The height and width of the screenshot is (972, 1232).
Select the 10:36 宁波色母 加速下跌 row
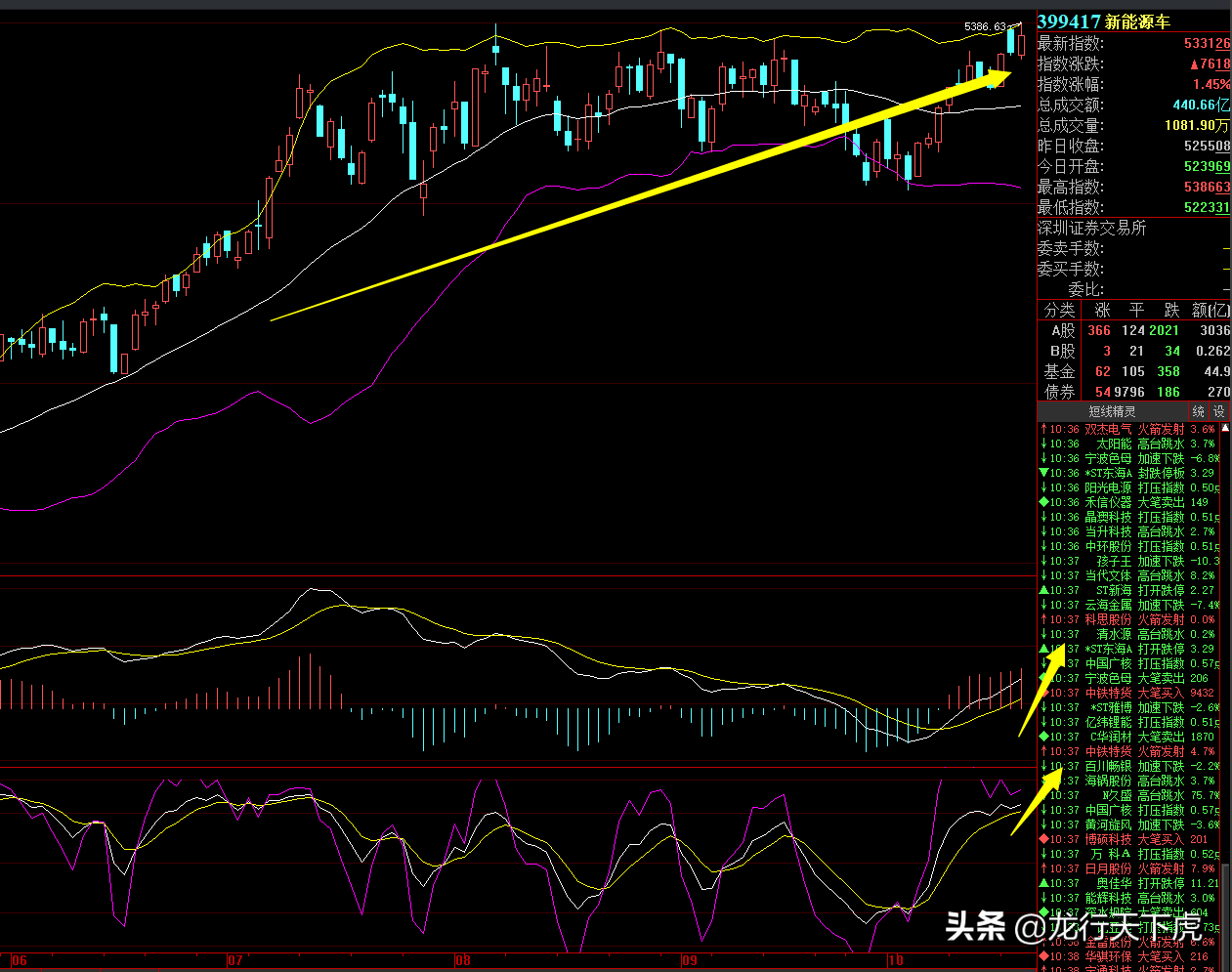pos(1128,458)
